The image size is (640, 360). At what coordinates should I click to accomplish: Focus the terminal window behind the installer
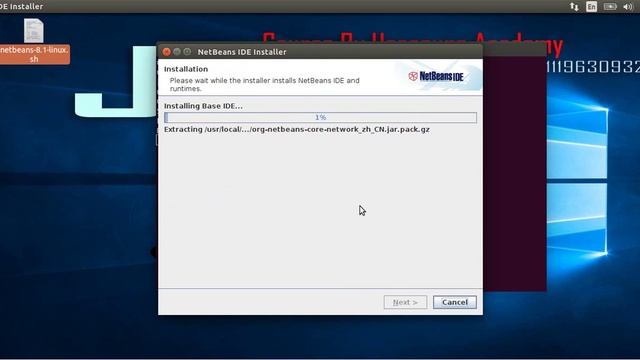[x=514, y=173]
